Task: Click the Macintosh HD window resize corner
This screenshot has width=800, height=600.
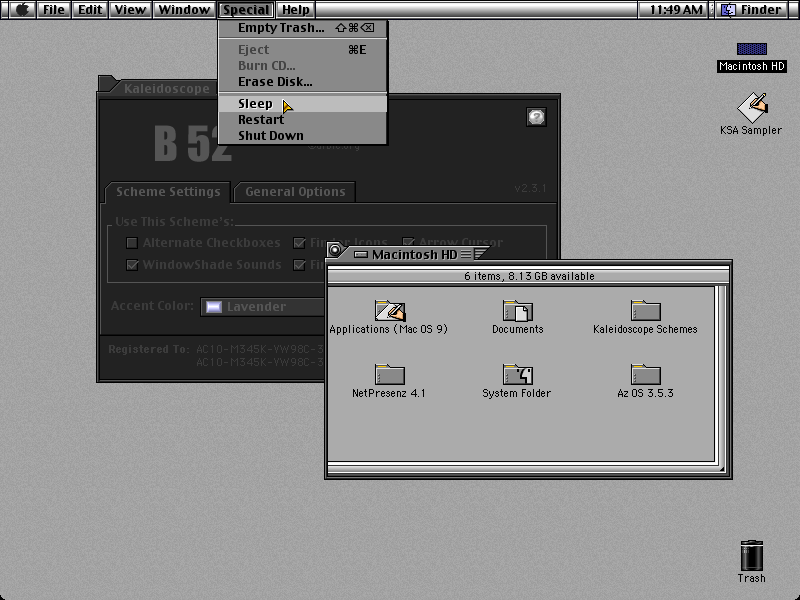Action: tap(722, 469)
